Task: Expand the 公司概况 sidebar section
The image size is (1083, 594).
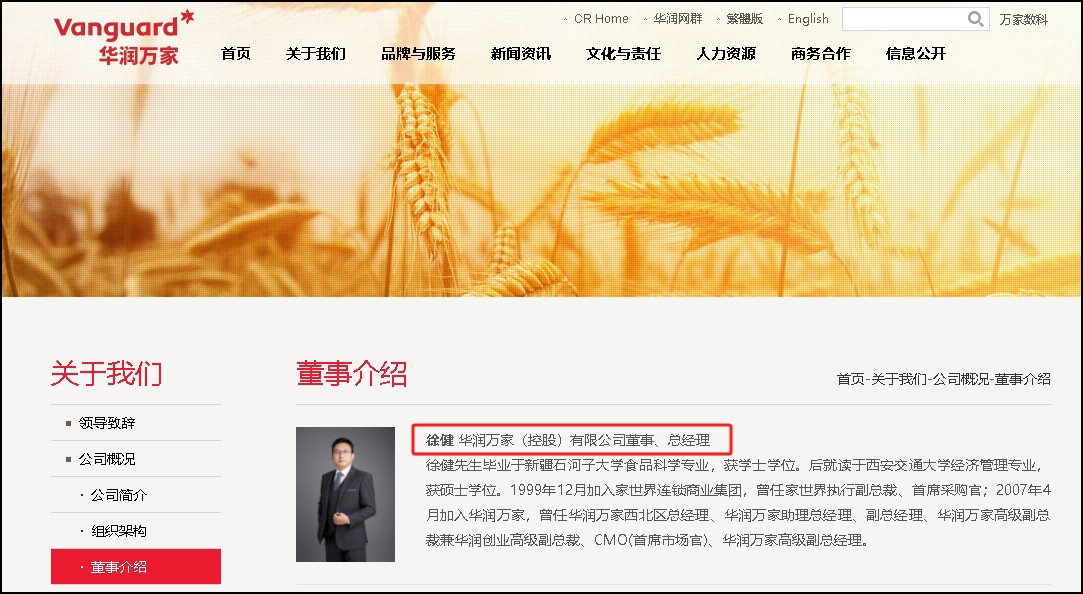Action: click(x=136, y=459)
